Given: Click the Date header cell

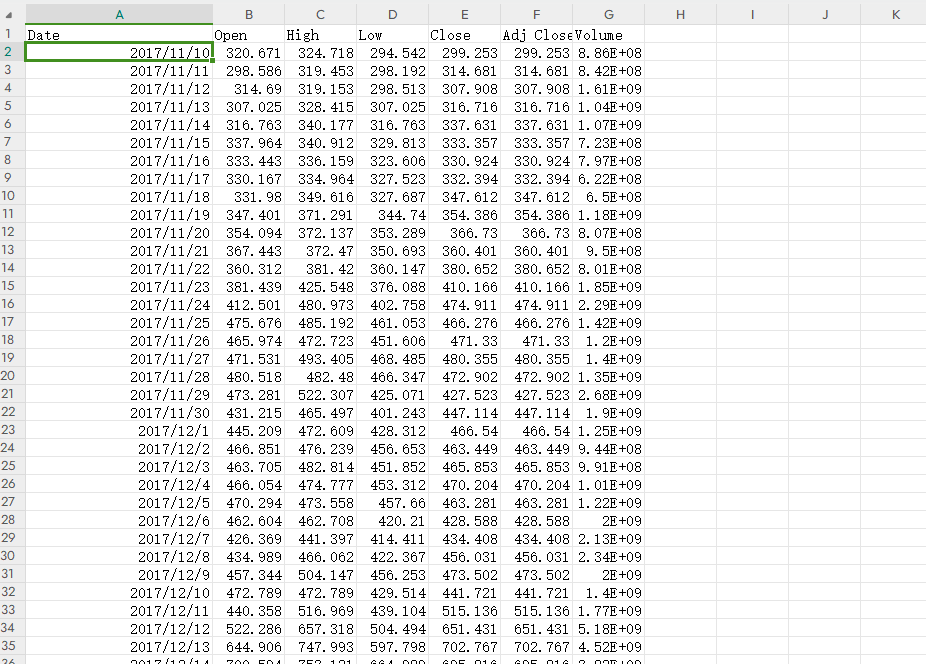Looking at the screenshot, I should [x=119, y=35].
